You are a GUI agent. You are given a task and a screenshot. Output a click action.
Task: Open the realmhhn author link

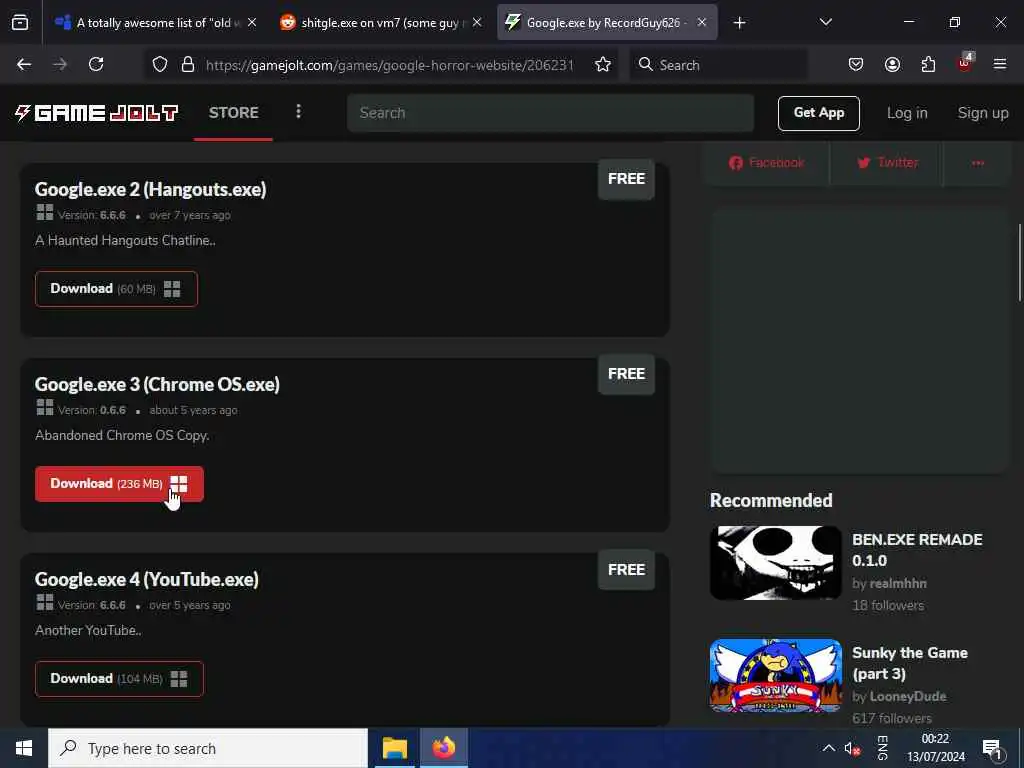tap(898, 583)
